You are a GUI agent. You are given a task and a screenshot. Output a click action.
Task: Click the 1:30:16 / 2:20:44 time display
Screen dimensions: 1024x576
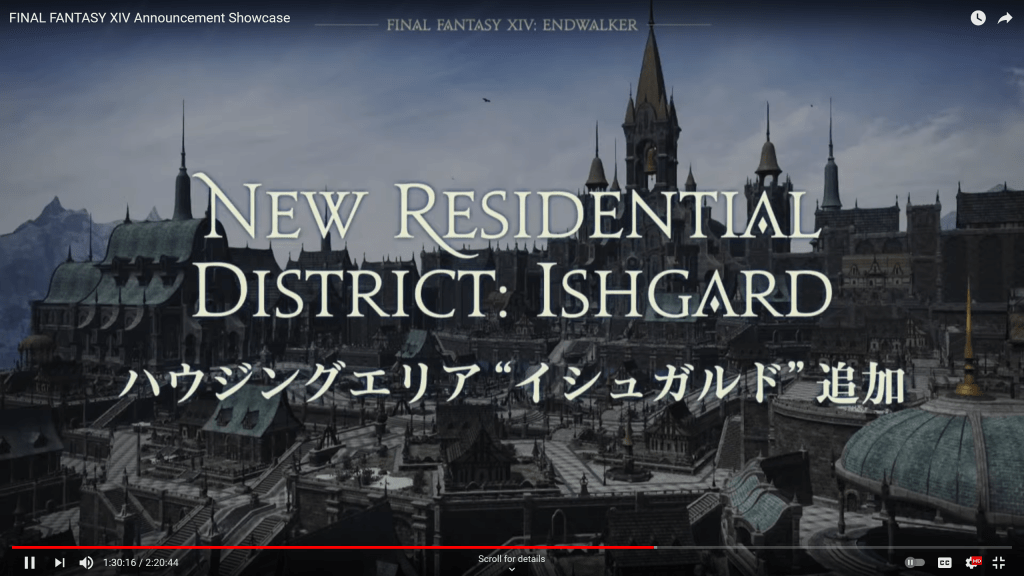[141, 563]
